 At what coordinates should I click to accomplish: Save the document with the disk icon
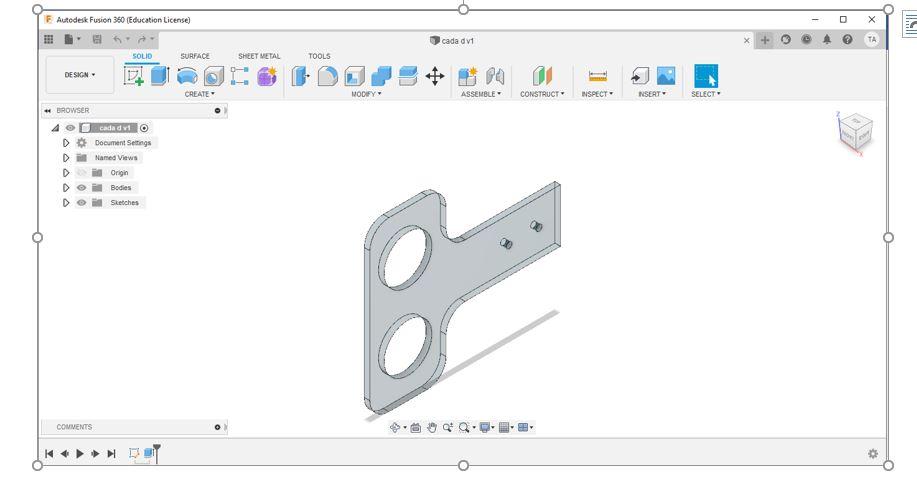coord(97,40)
